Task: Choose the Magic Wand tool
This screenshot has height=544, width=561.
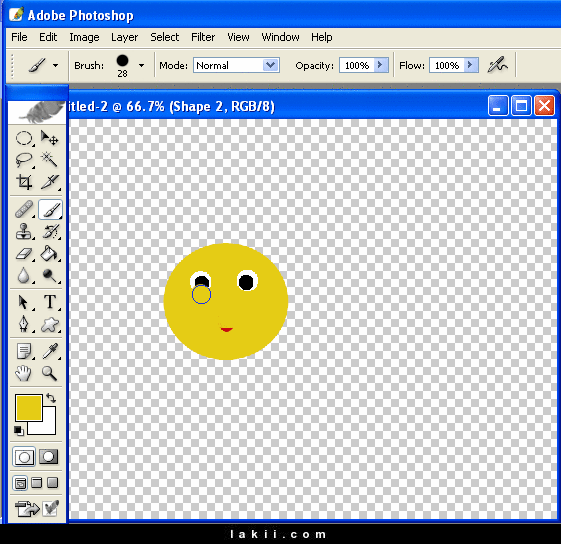Action: 49,160
